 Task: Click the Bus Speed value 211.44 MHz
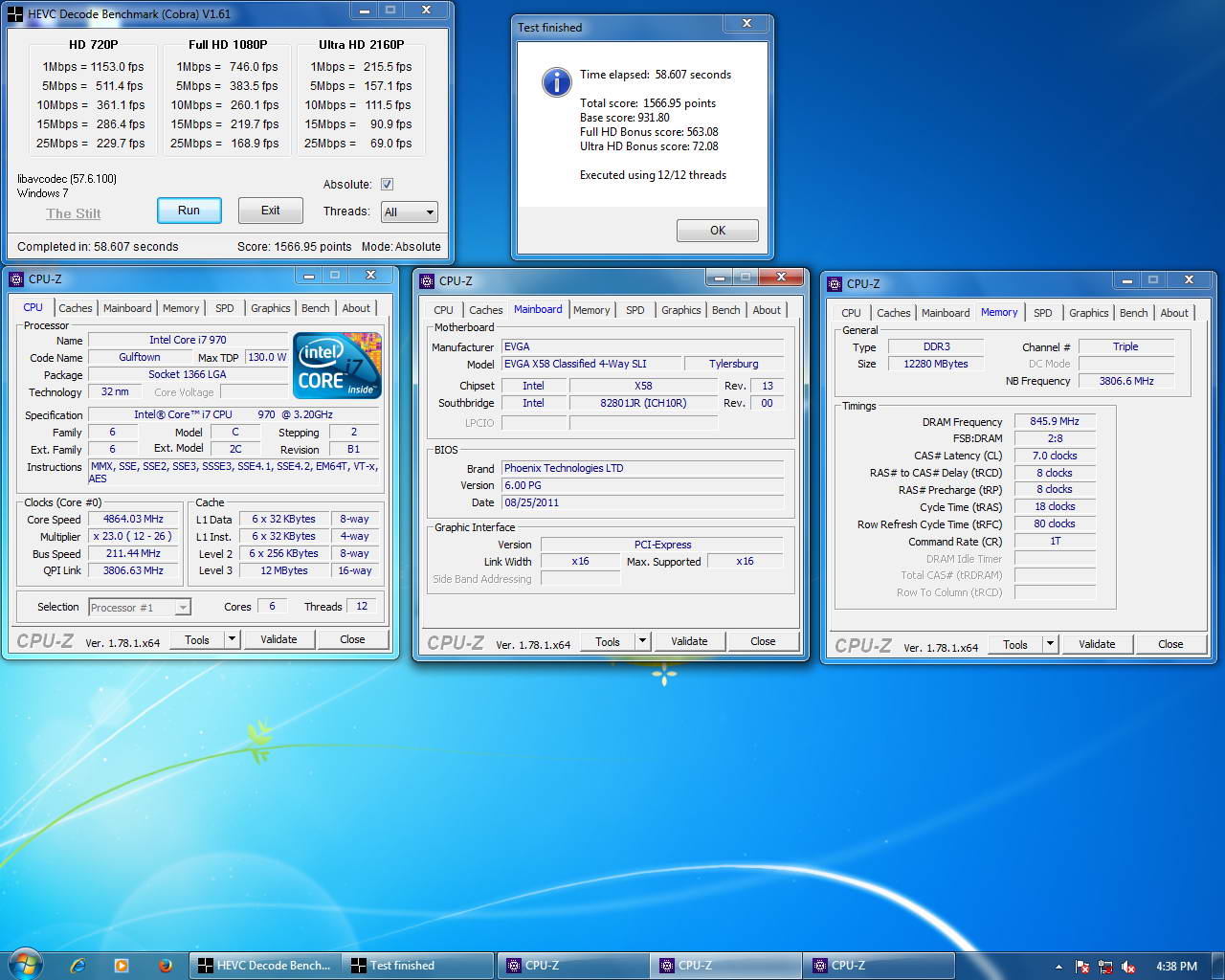pos(134,553)
